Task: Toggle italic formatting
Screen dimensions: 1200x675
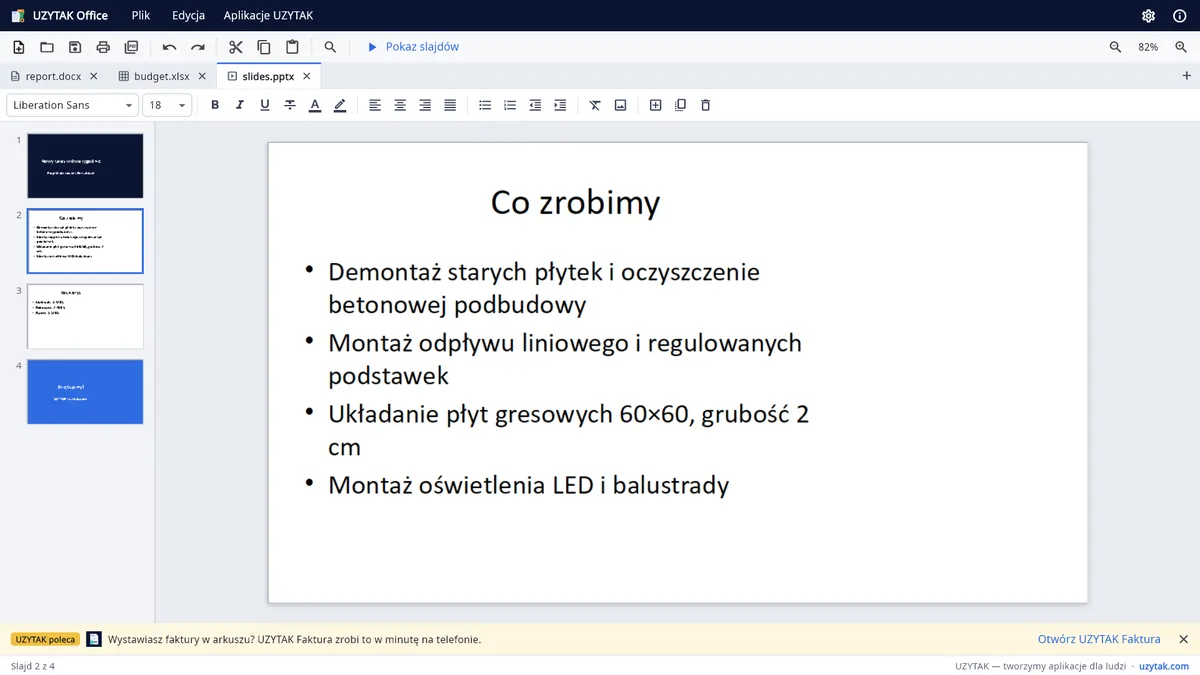Action: (240, 105)
